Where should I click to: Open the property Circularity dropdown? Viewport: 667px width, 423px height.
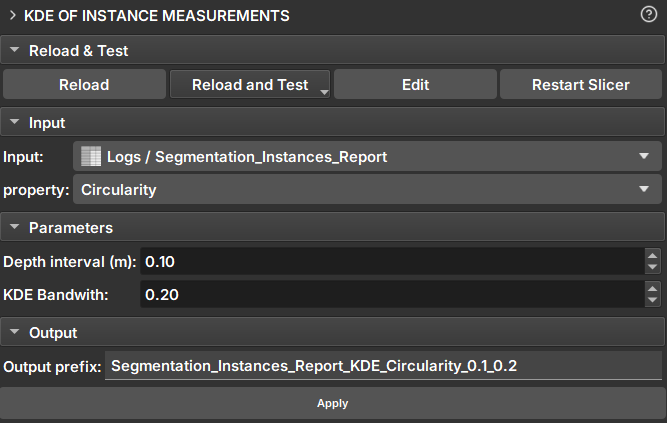642,189
